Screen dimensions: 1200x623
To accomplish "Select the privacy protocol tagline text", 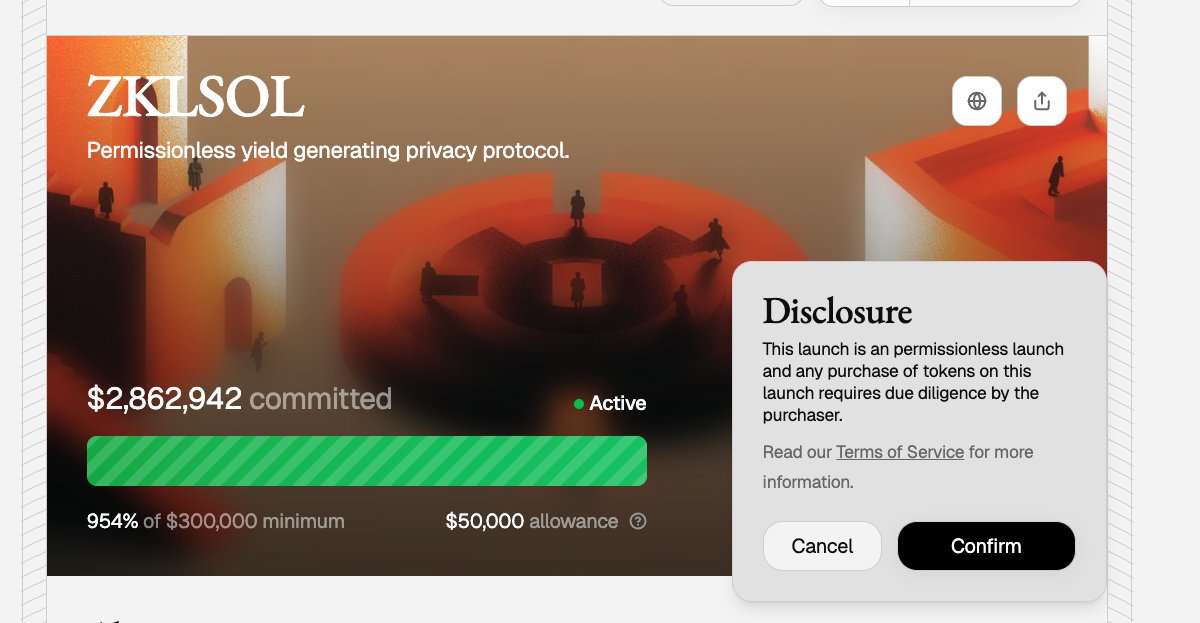I will click(328, 151).
